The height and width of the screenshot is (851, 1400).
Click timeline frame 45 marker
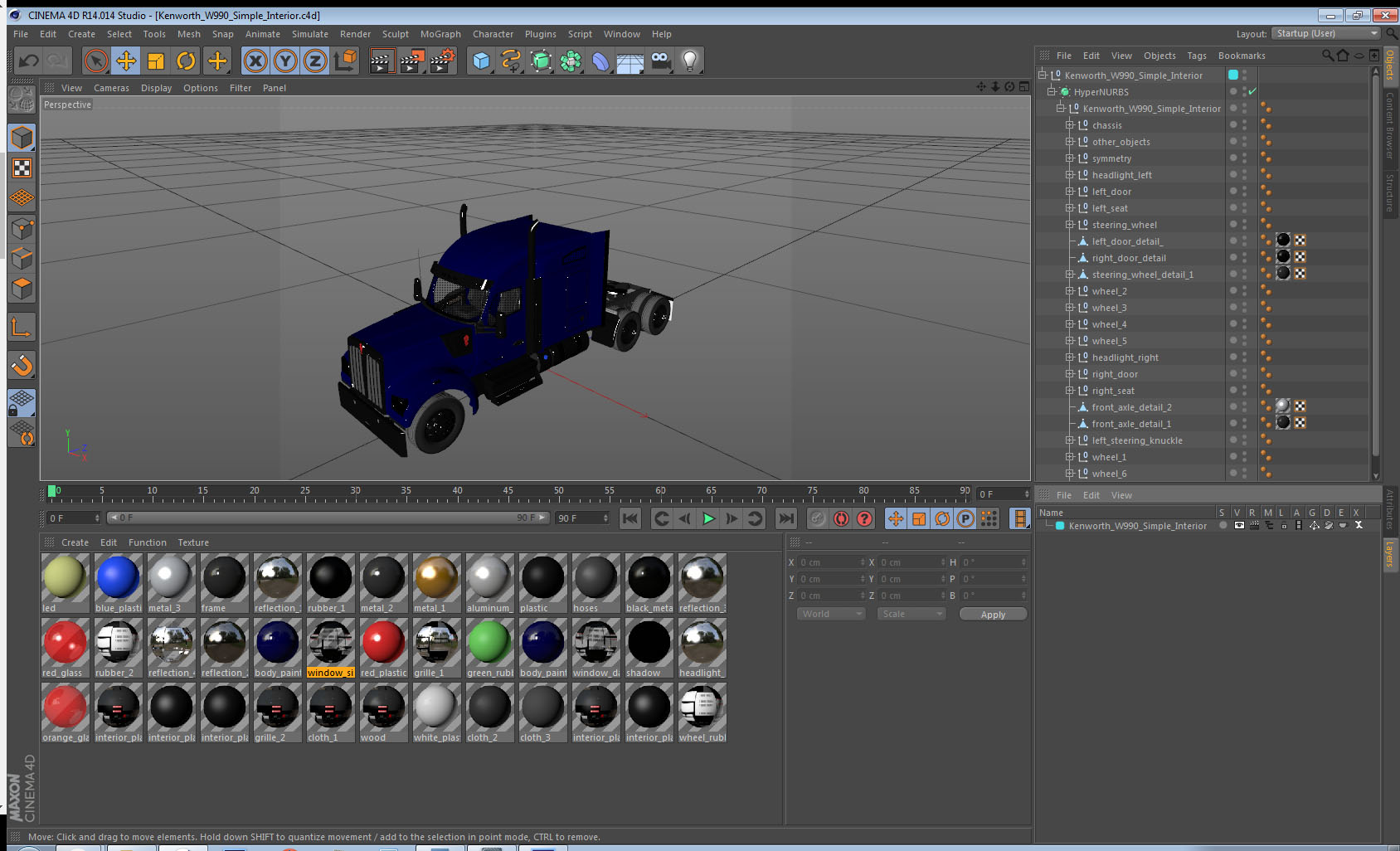(x=508, y=491)
